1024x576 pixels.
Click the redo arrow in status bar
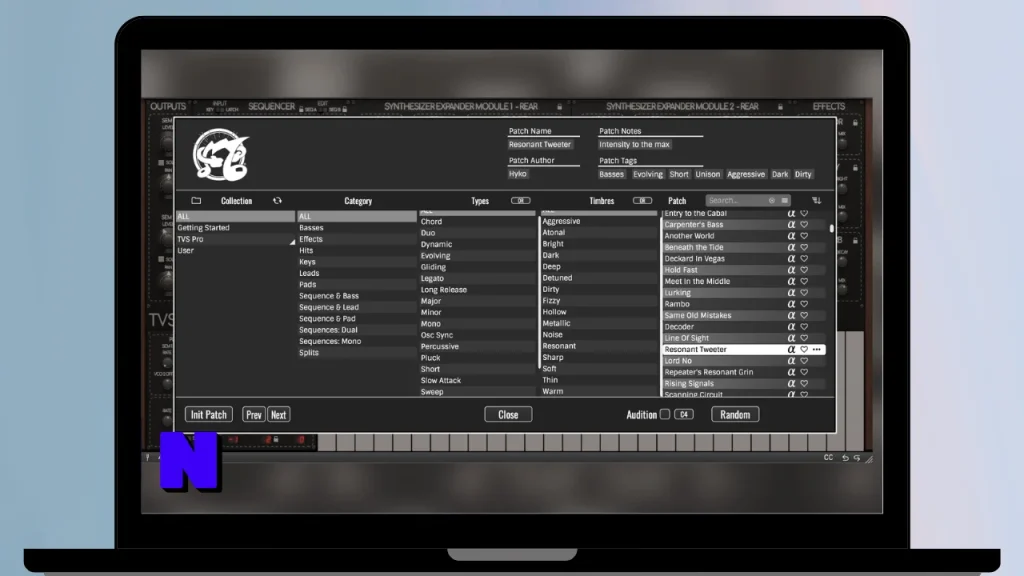point(857,458)
